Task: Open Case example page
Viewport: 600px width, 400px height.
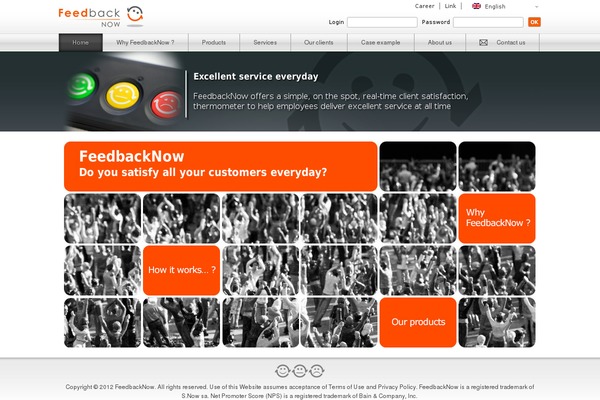Action: (x=381, y=42)
